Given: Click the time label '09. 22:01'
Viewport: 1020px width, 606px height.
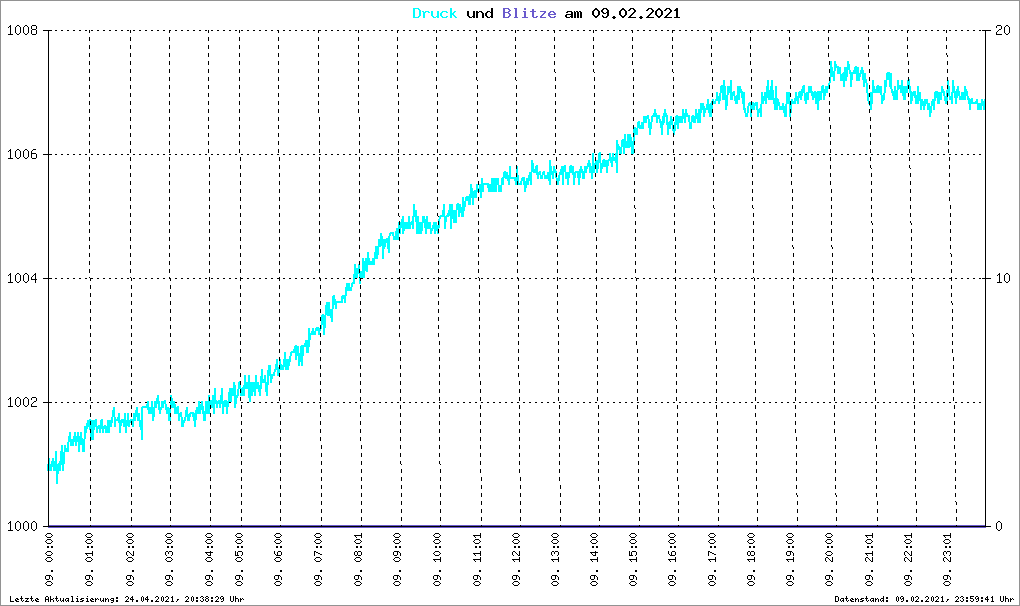Looking at the screenshot, I should [x=909, y=560].
